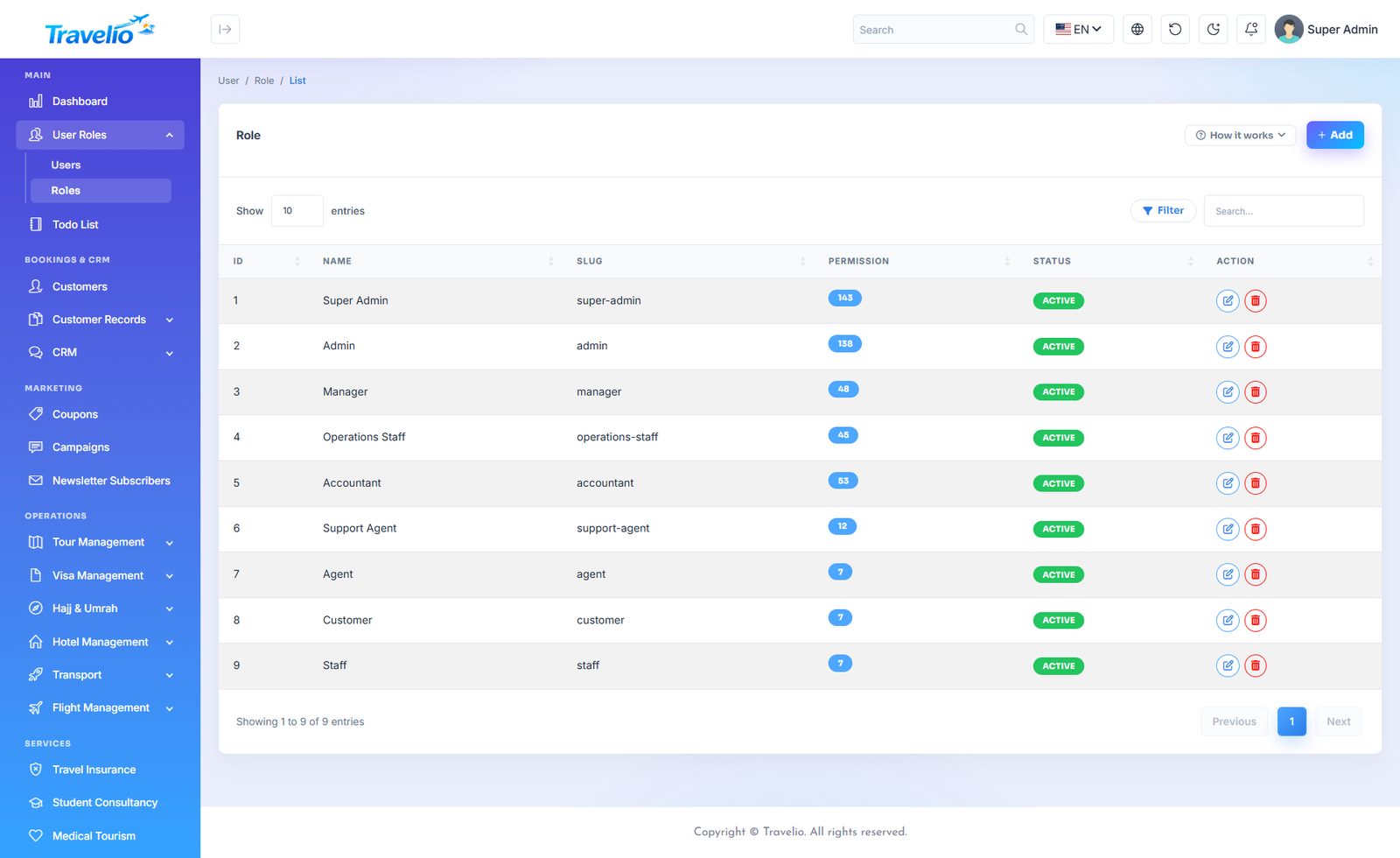Delete the Manager role
1400x858 pixels.
[x=1256, y=392]
